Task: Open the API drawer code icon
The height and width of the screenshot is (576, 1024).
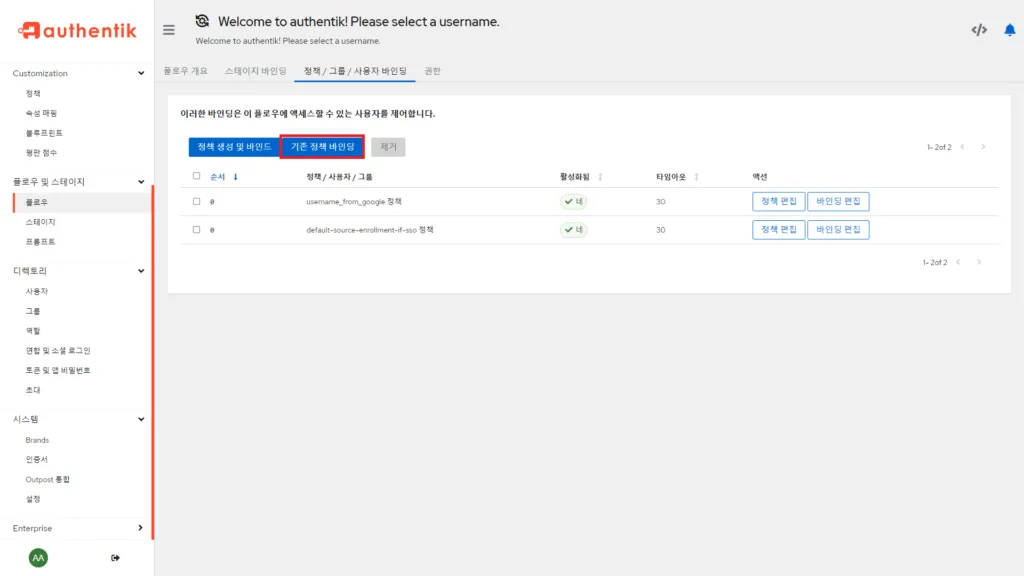Action: [x=979, y=30]
